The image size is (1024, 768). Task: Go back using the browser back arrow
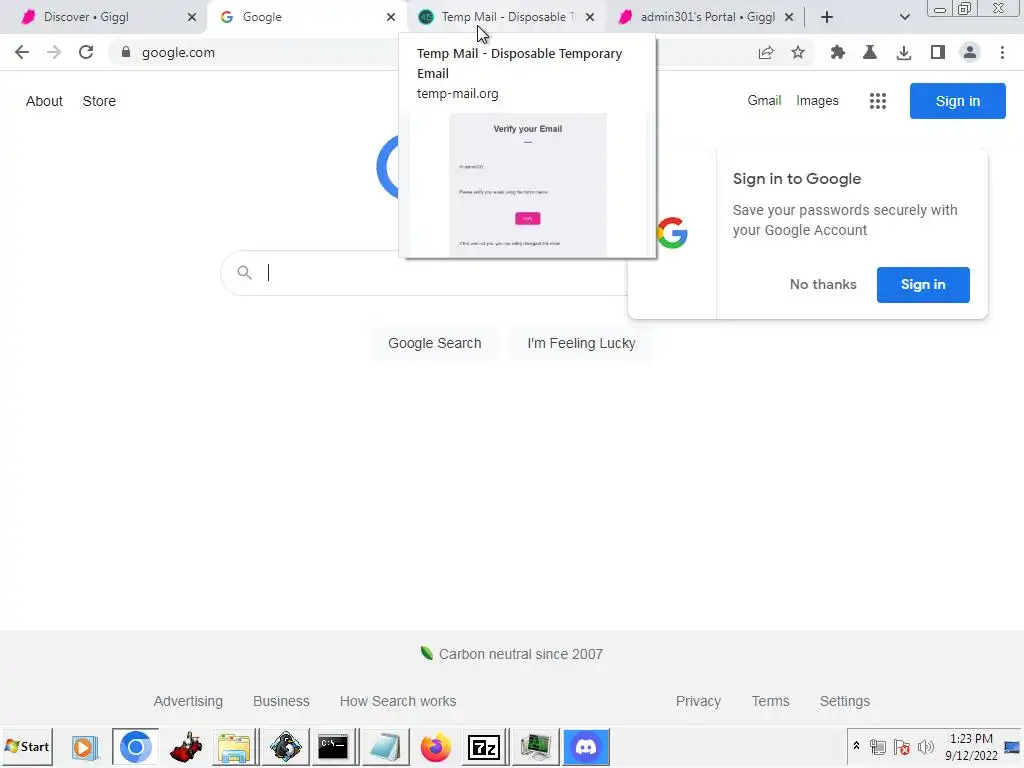click(x=22, y=52)
